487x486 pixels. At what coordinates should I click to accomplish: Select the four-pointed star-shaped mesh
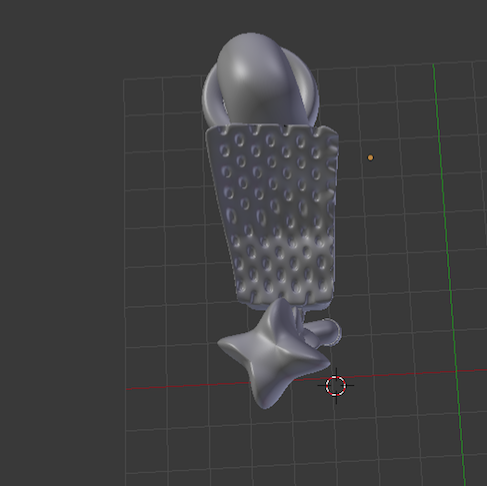click(x=274, y=354)
